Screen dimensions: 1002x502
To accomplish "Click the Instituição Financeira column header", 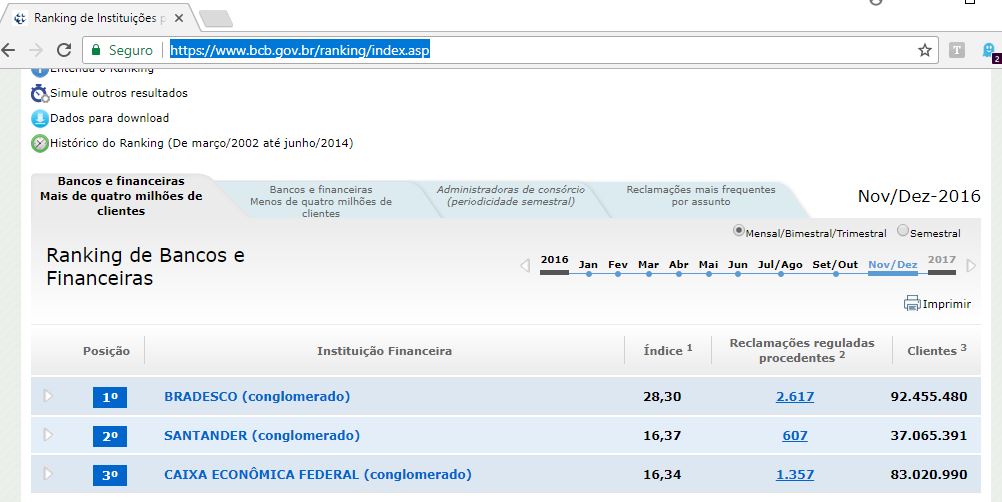I will coord(384,351).
